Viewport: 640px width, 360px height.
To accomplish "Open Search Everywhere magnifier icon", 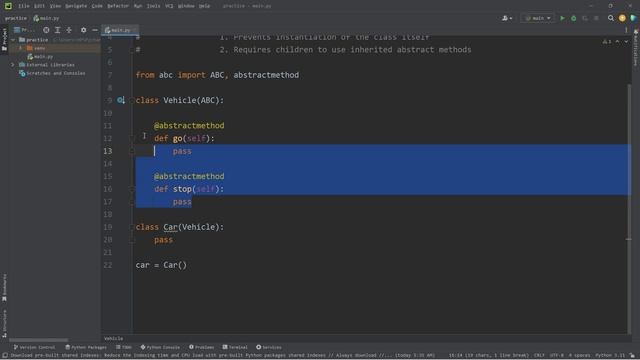I will pyautogui.click(x=611, y=18).
